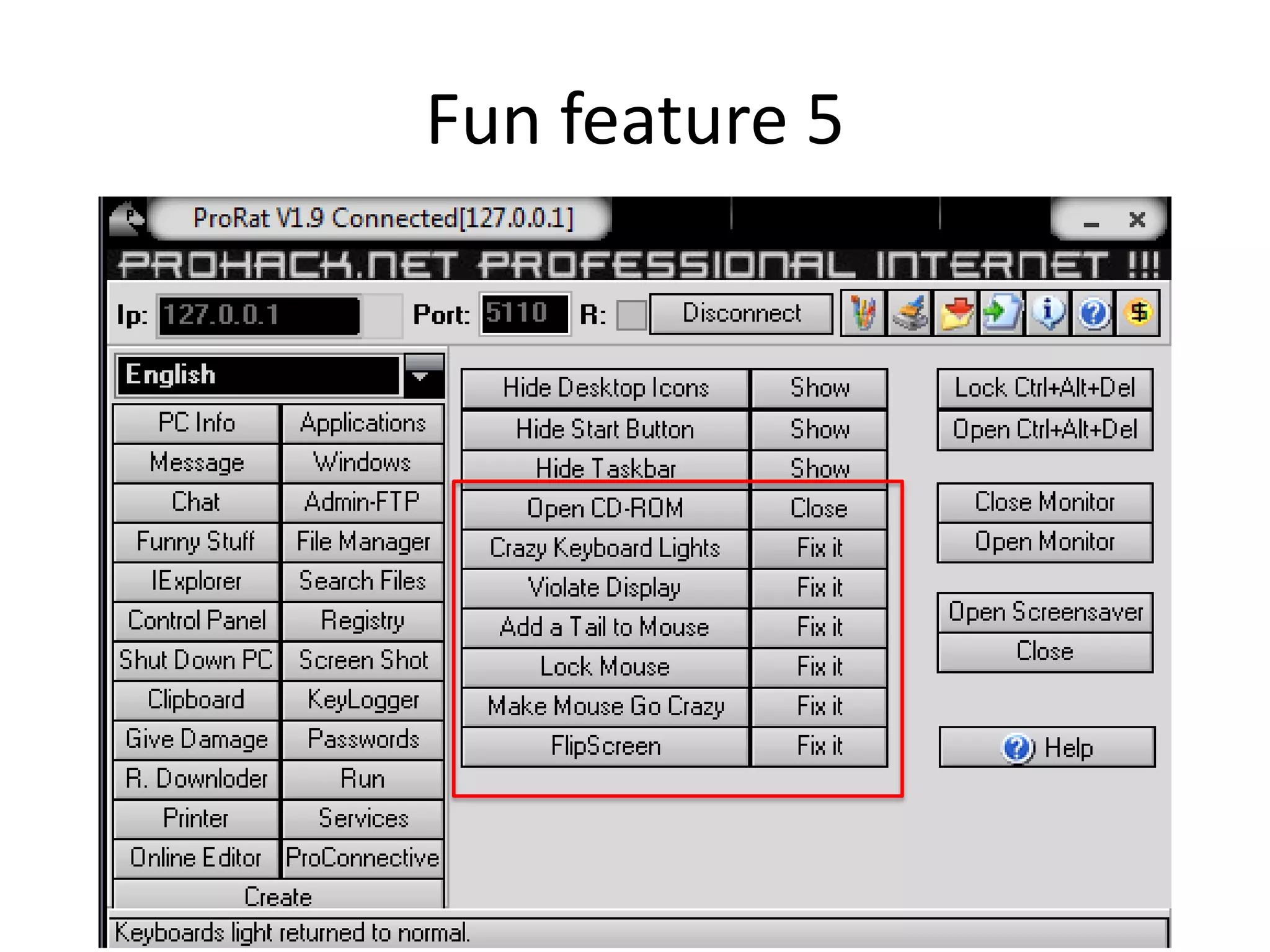Click the blue question mark toolbar icon

click(x=1093, y=313)
